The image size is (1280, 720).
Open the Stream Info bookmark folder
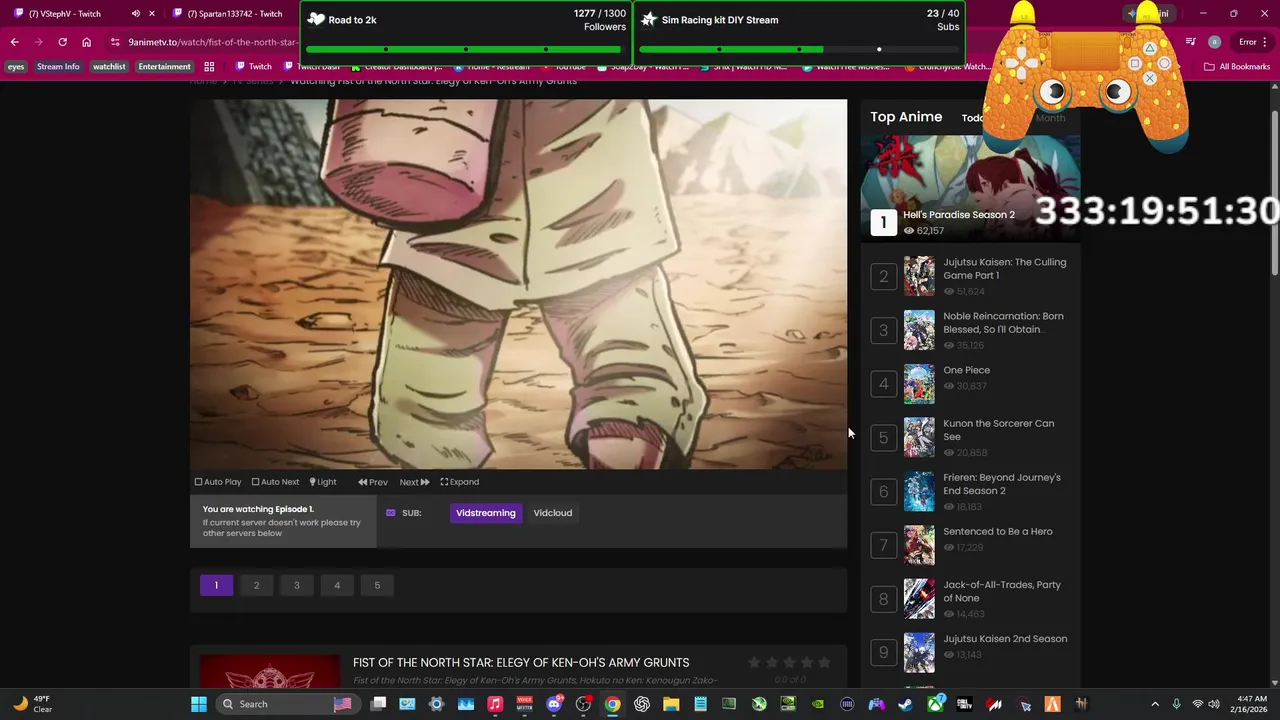58,67
